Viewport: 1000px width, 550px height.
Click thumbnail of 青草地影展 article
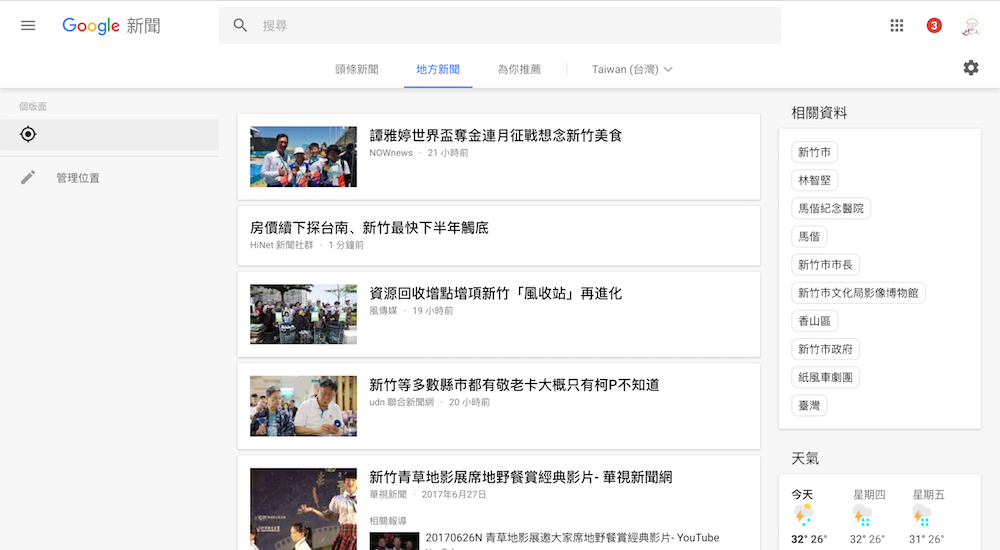click(x=304, y=509)
